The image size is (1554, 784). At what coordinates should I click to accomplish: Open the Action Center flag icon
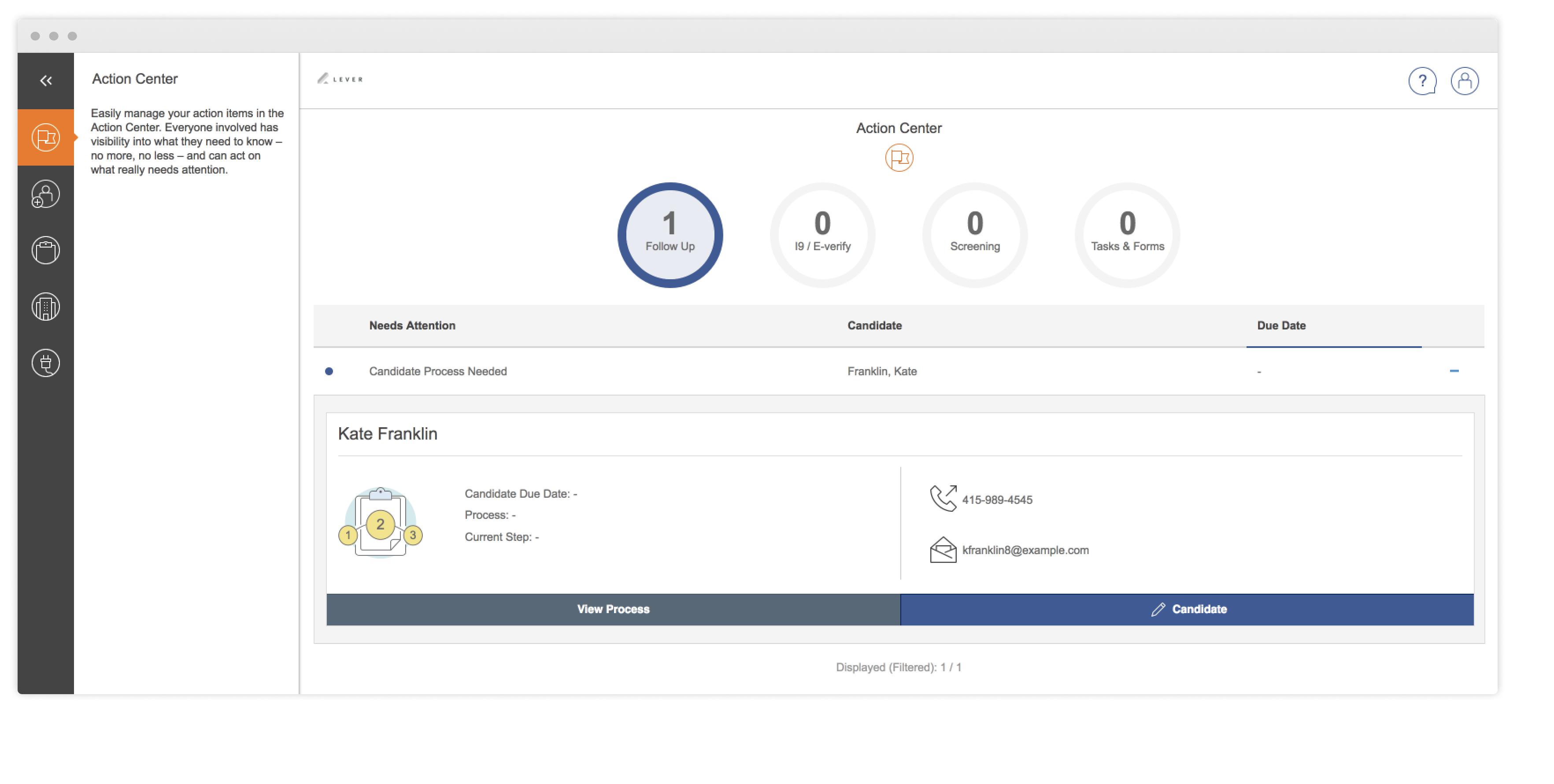[x=45, y=137]
